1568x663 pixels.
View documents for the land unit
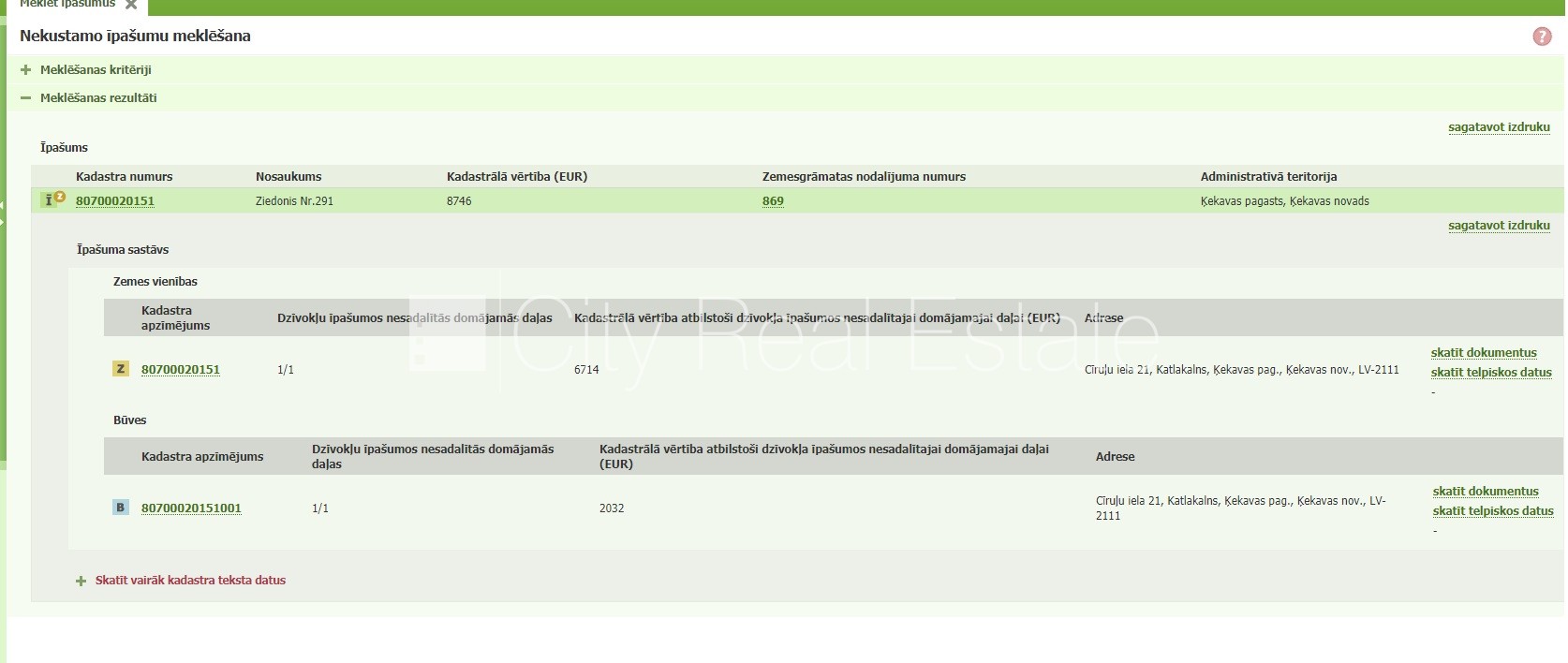click(1484, 353)
